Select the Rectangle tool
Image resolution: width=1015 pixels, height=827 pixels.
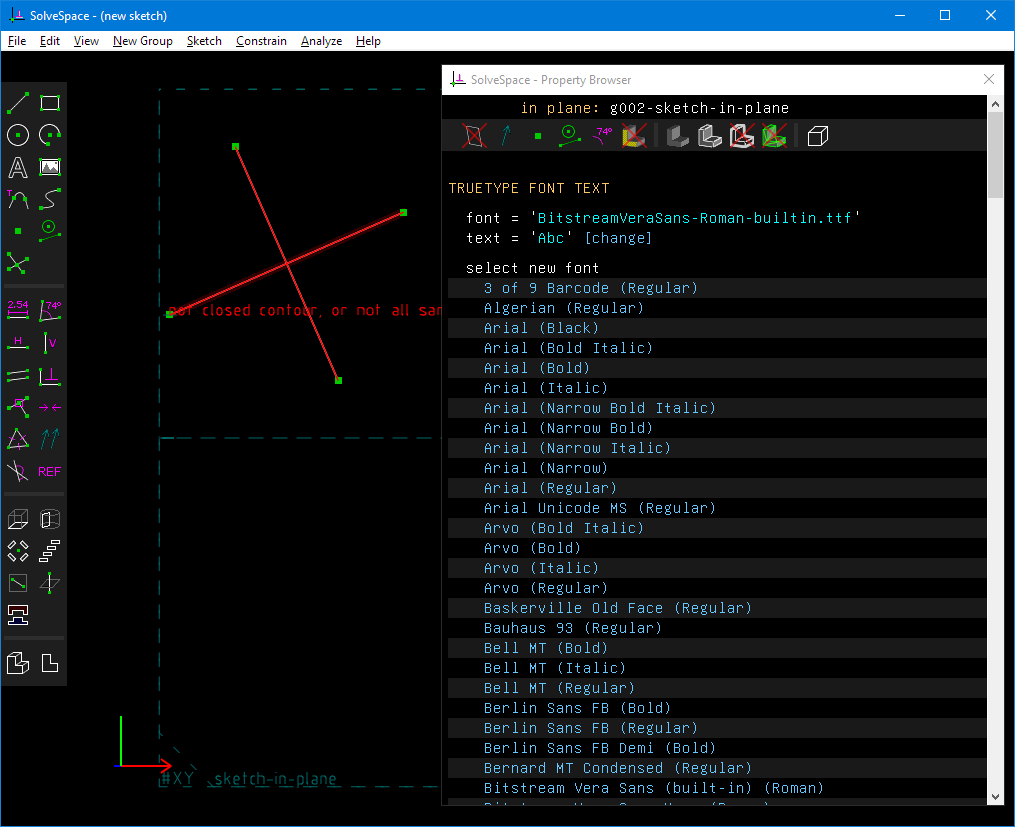pyautogui.click(x=49, y=103)
